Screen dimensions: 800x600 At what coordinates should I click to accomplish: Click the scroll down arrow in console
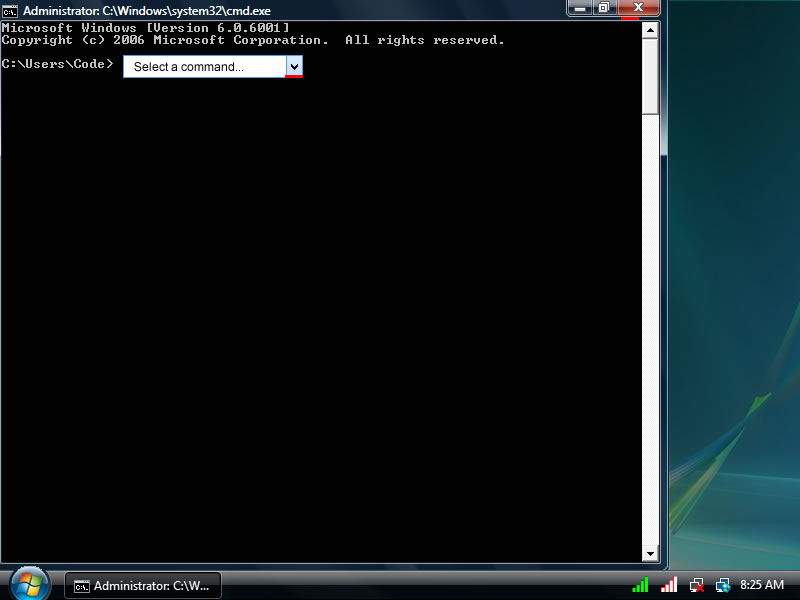650,553
